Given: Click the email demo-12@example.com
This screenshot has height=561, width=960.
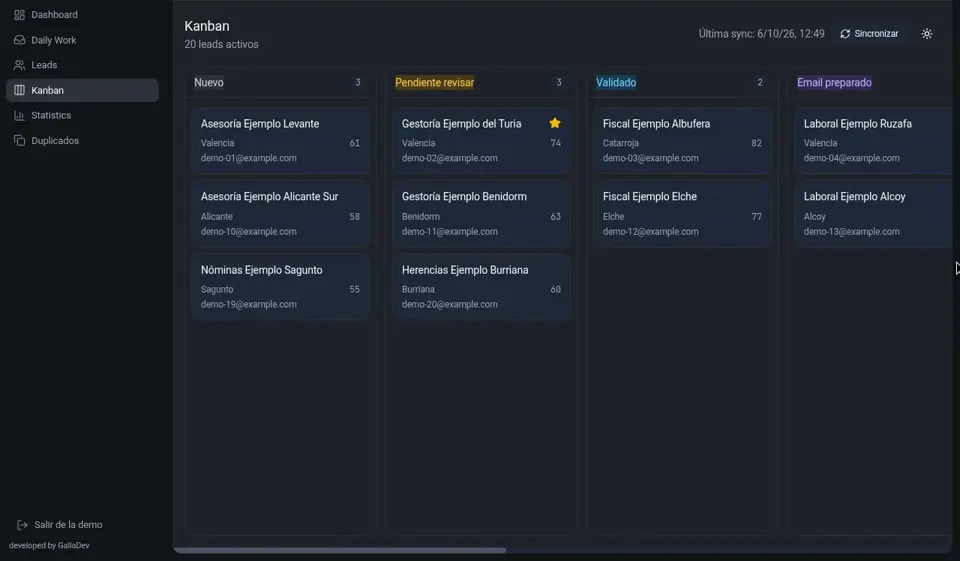Looking at the screenshot, I should [650, 232].
